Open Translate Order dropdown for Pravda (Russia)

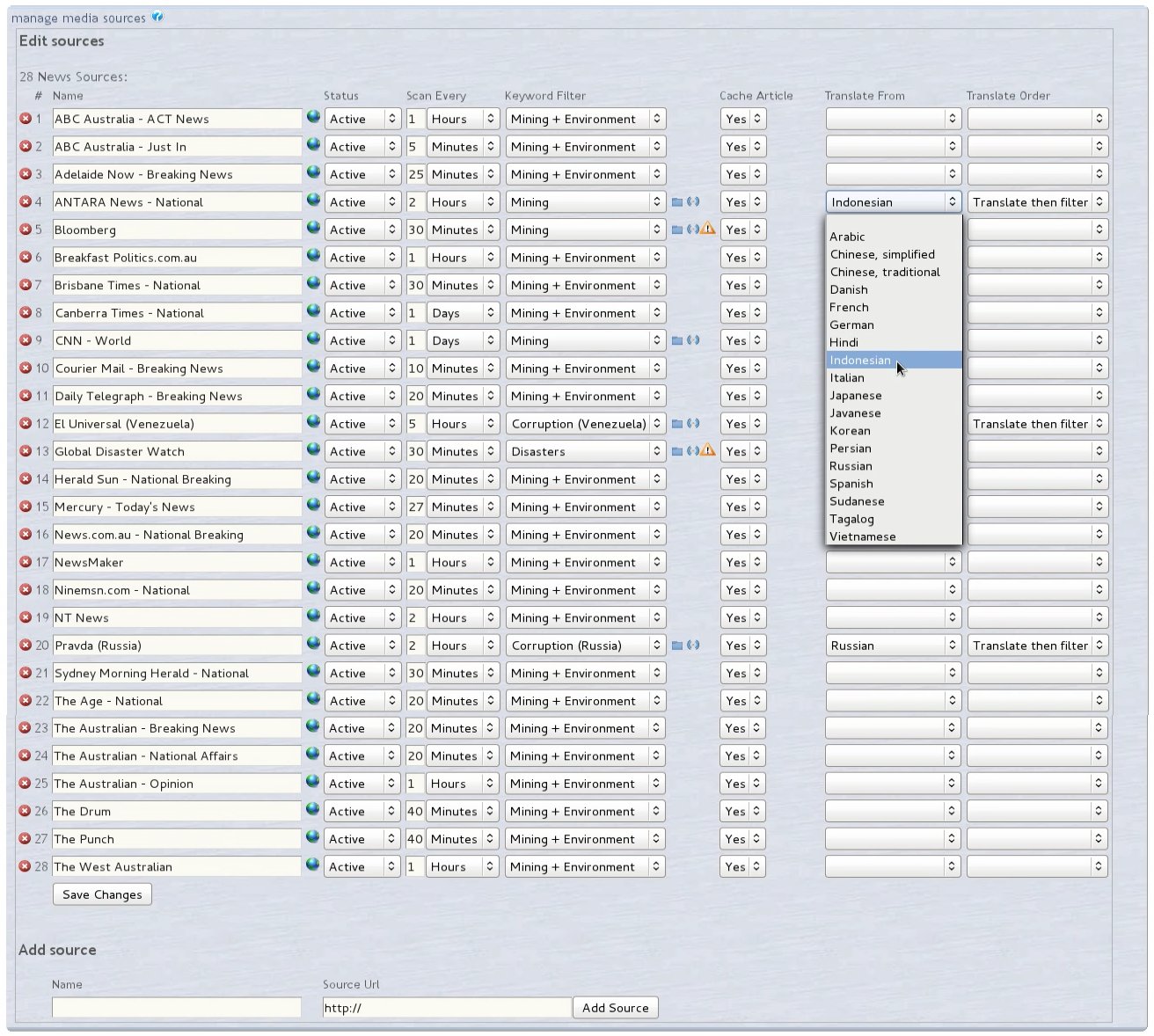(1037, 646)
